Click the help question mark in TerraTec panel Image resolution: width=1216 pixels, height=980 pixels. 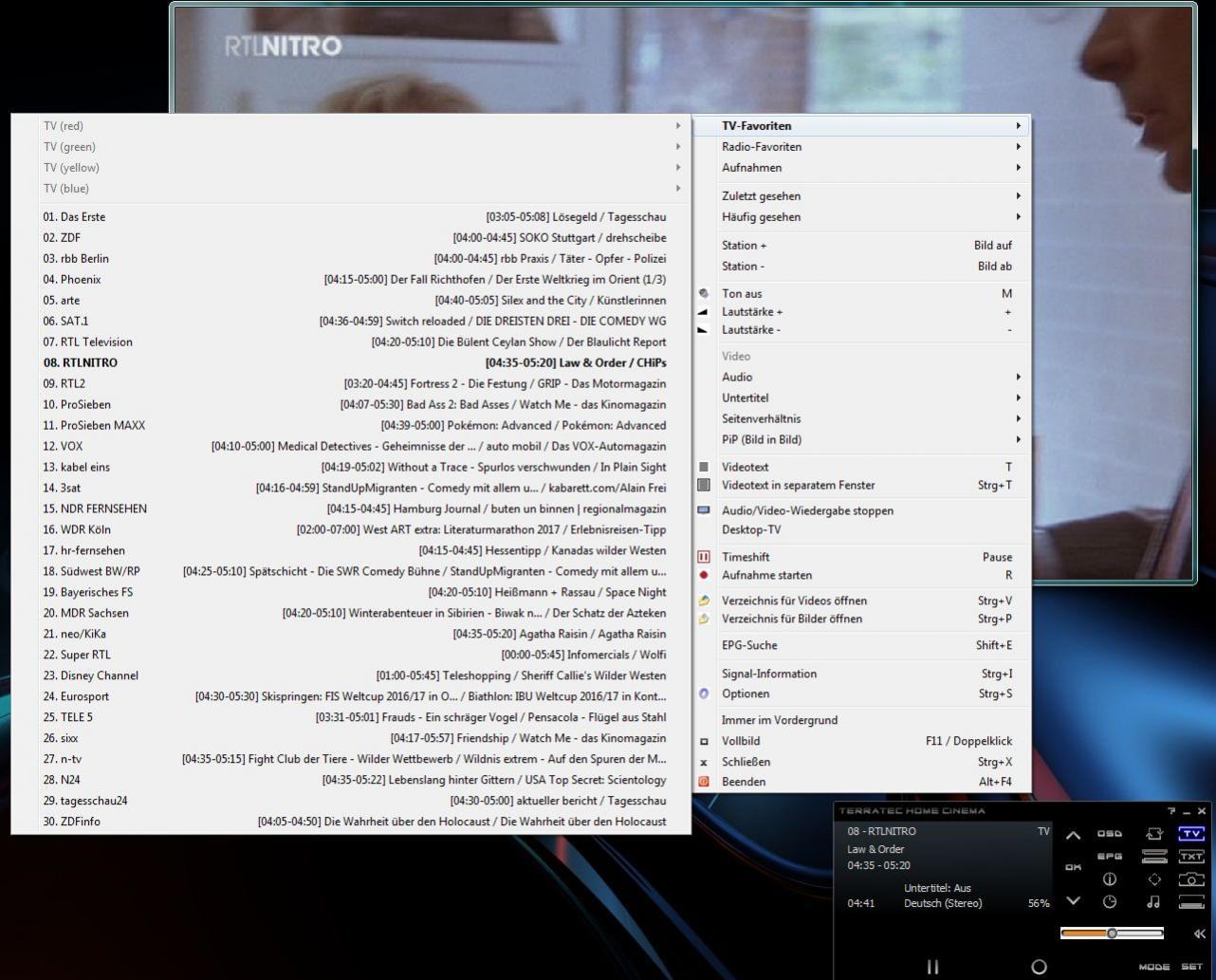[x=1171, y=811]
